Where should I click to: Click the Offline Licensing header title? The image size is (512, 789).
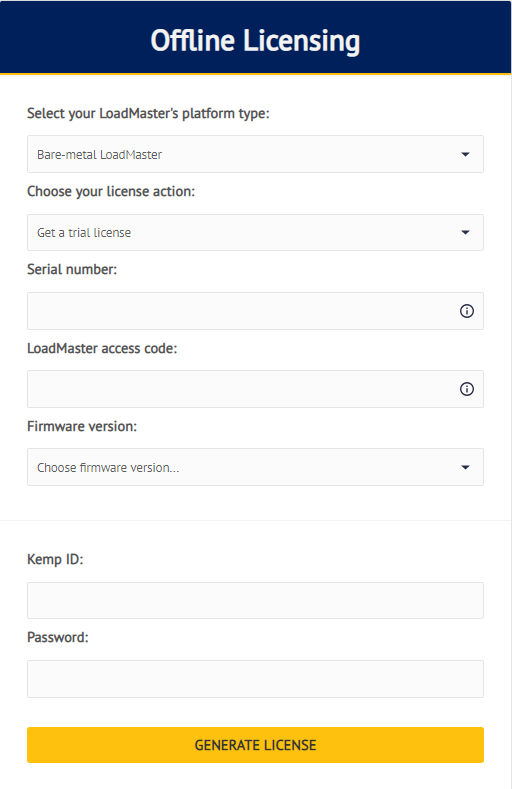click(x=255, y=40)
